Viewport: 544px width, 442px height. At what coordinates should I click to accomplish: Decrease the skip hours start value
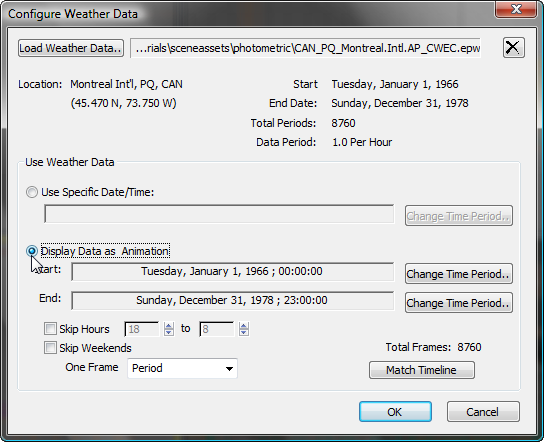point(169,332)
